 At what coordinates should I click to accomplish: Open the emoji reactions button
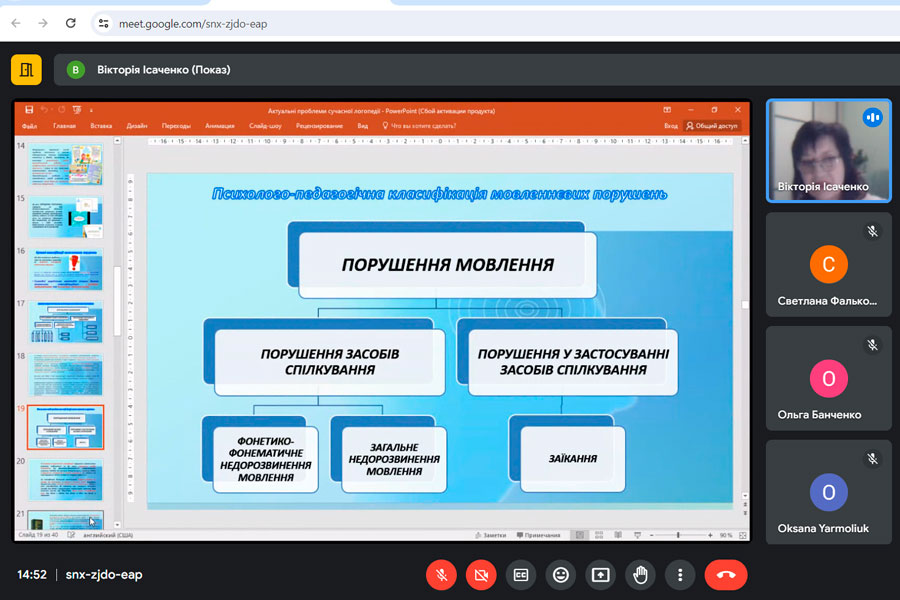click(x=561, y=575)
